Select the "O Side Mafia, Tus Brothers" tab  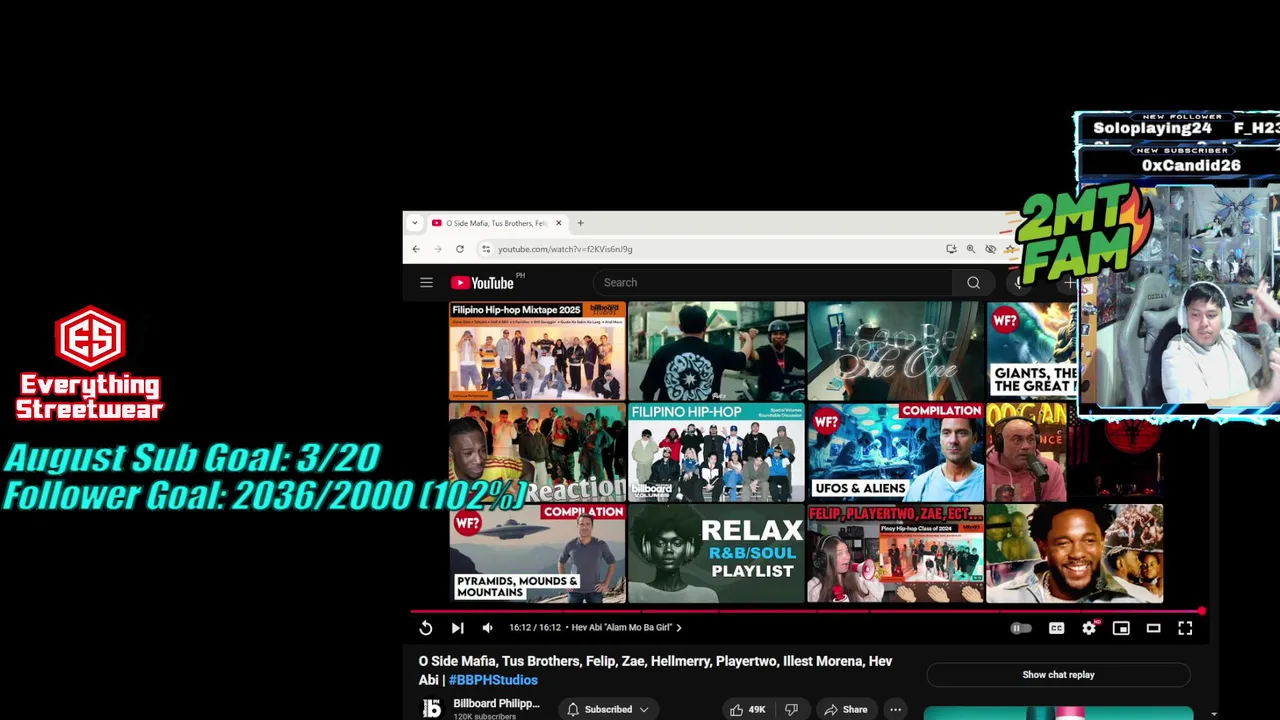click(x=496, y=223)
